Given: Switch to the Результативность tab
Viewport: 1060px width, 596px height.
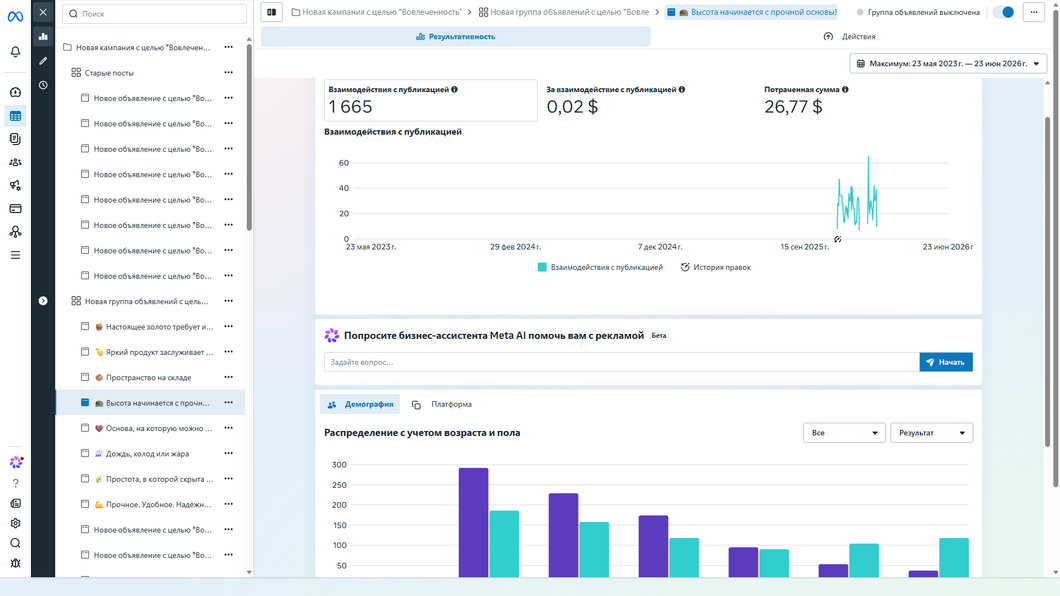Looking at the screenshot, I should coord(455,36).
